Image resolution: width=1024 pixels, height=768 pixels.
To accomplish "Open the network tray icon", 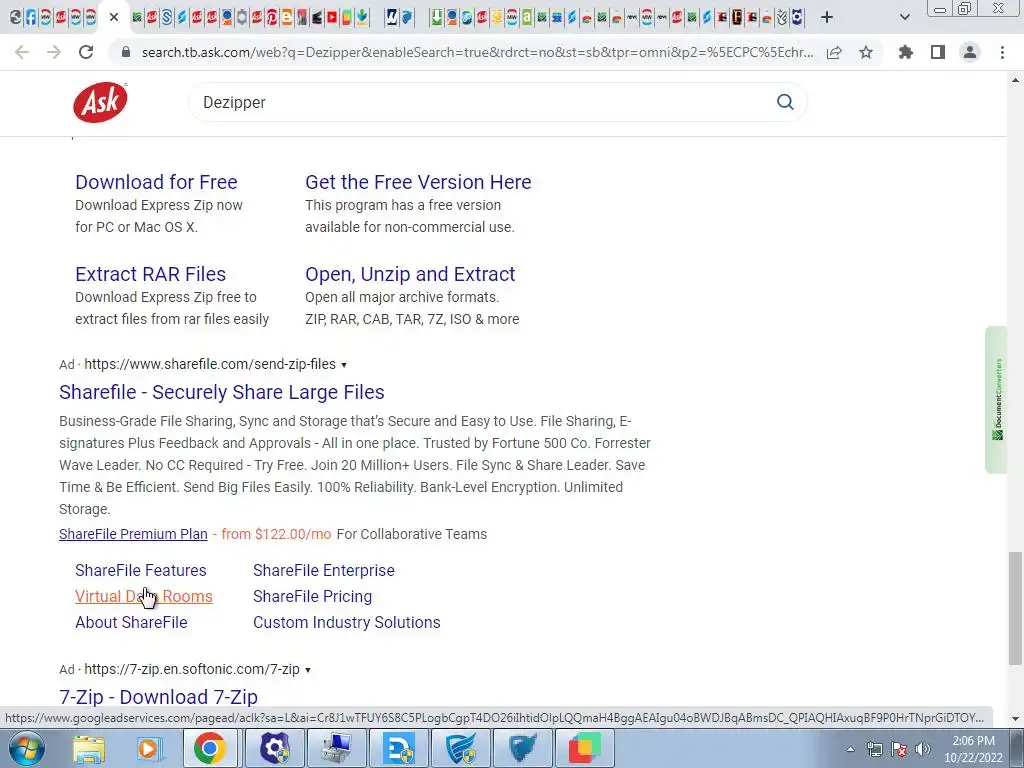I will [874, 749].
